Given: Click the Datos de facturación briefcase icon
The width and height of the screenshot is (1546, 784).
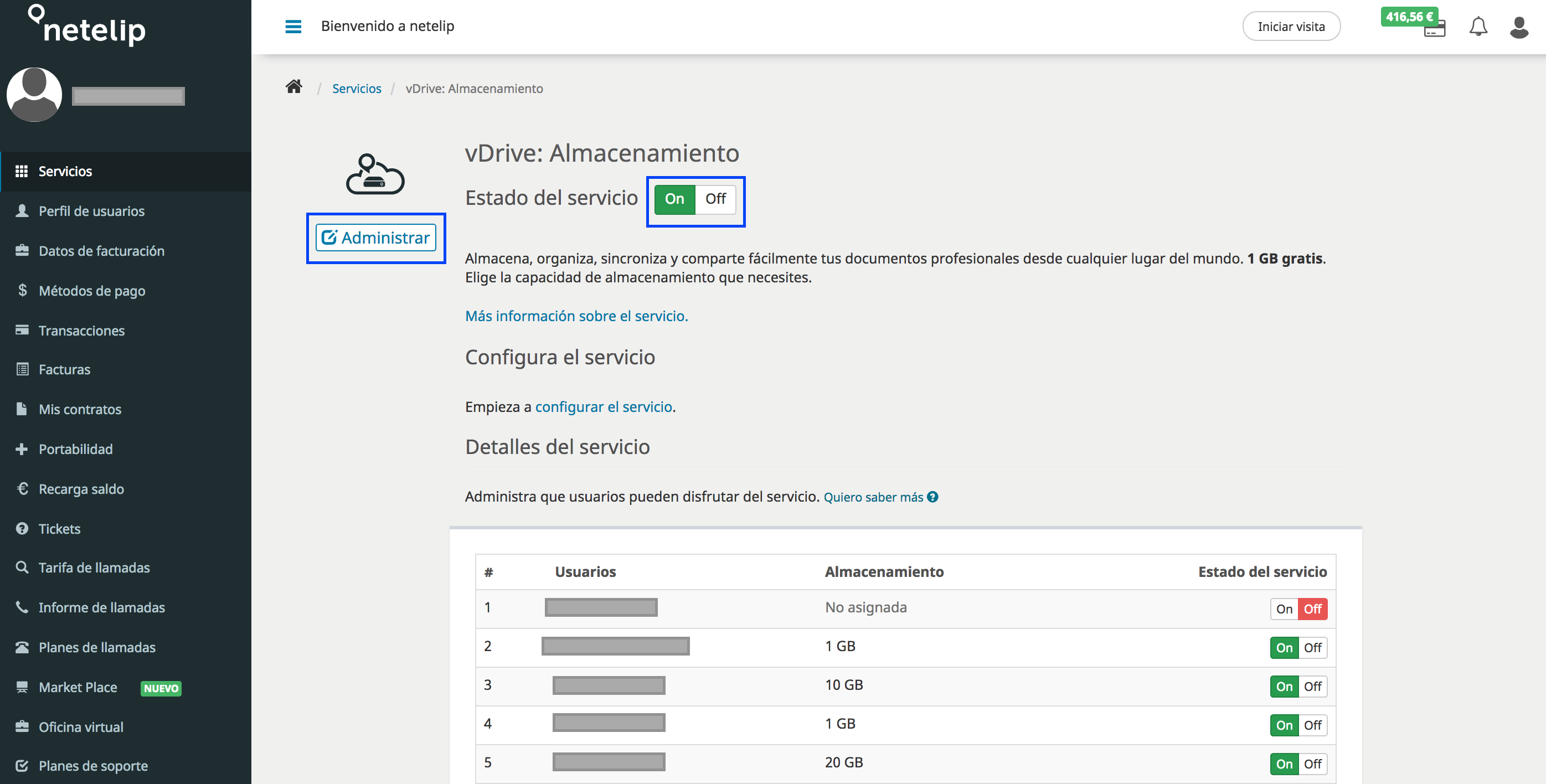Looking at the screenshot, I should coord(22,250).
